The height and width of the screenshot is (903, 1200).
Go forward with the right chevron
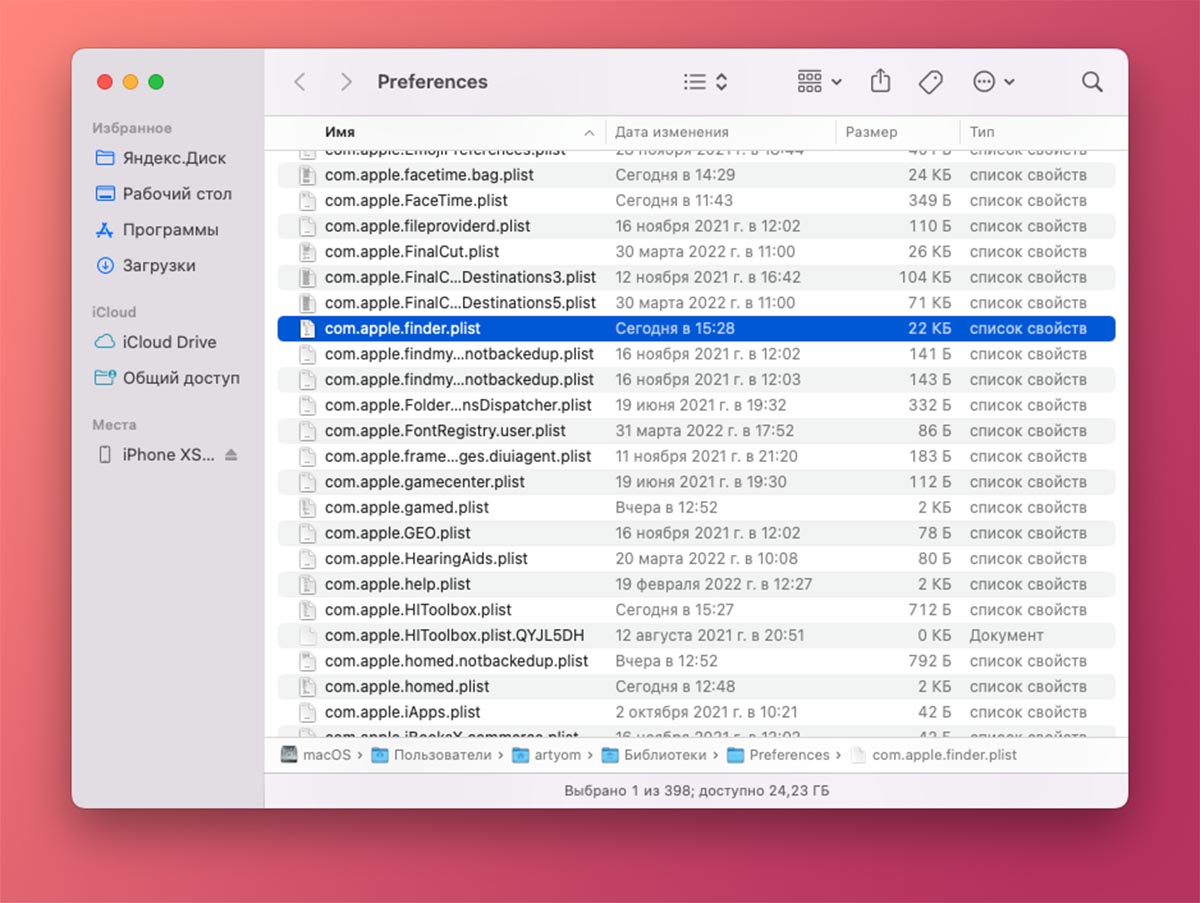tap(346, 82)
